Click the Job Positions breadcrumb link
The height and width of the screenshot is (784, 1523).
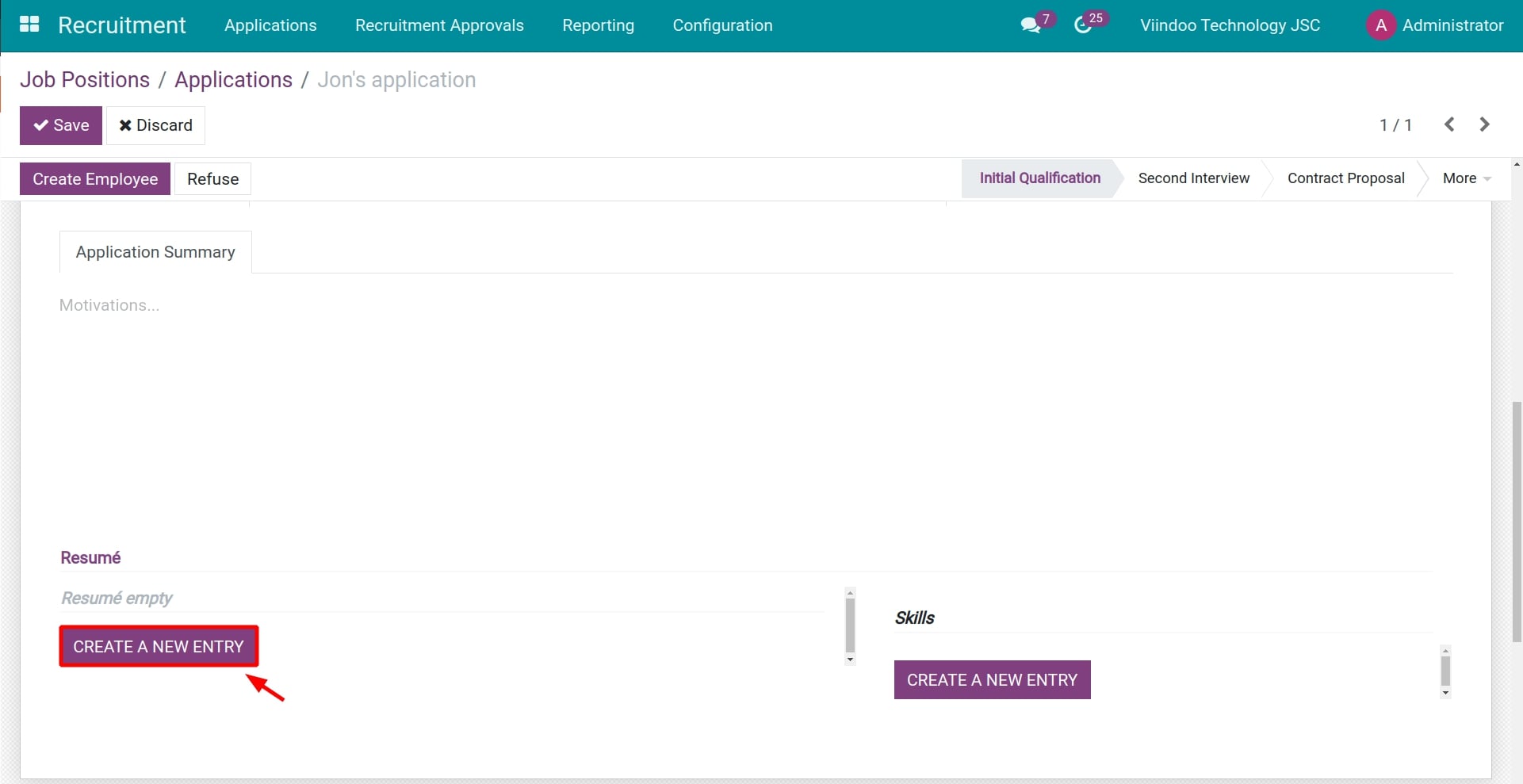(85, 80)
